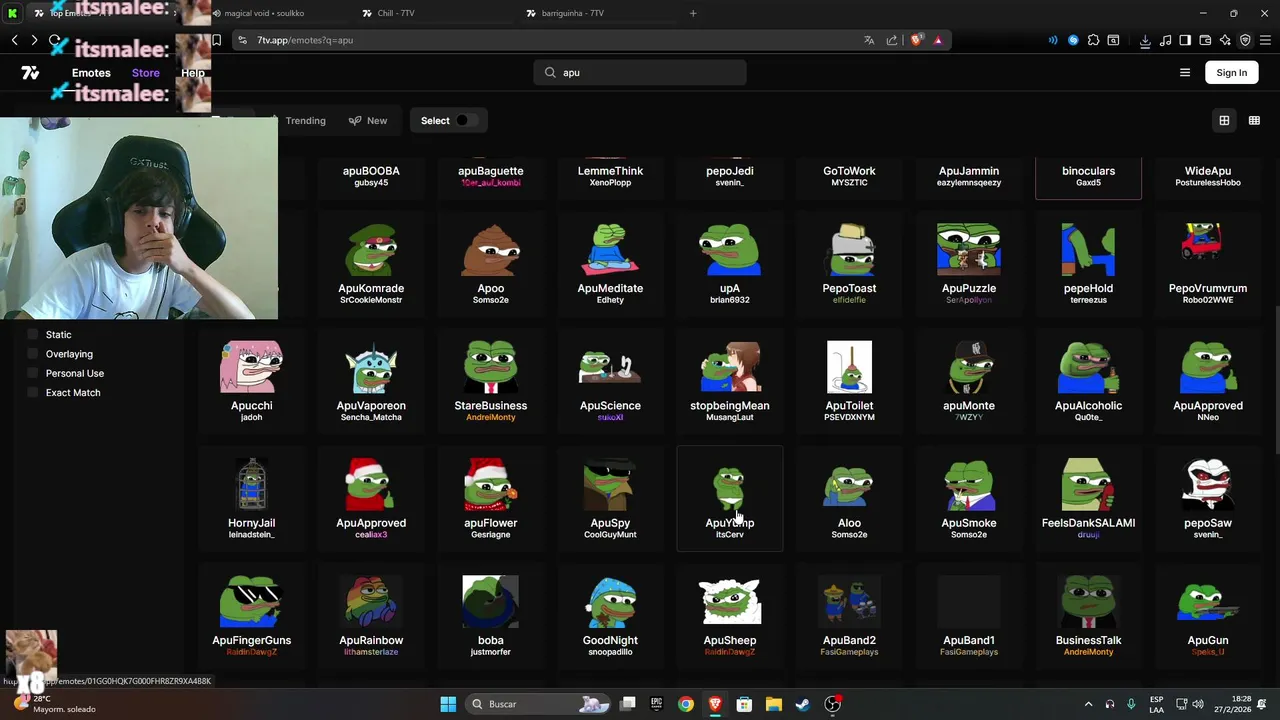Open the ApuSheep emote

729,615
